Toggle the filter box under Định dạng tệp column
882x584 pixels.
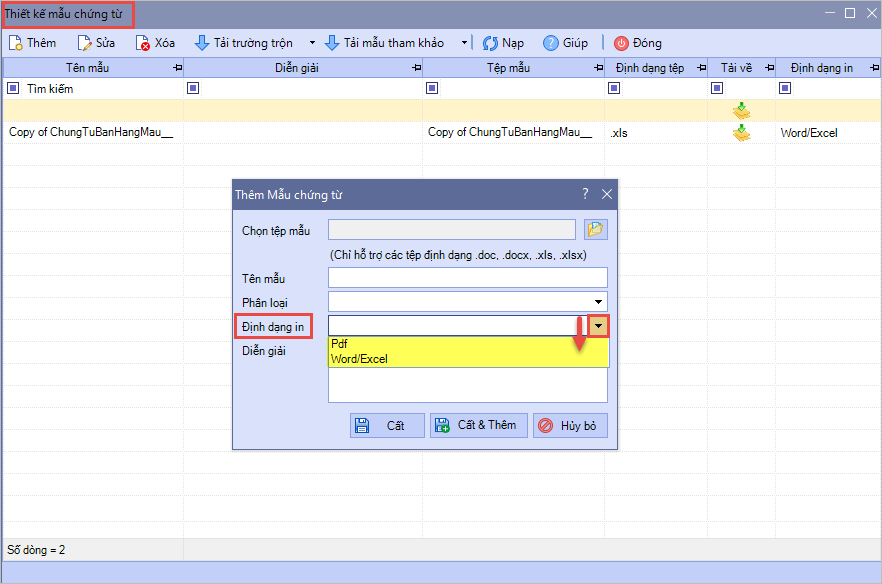[x=613, y=89]
